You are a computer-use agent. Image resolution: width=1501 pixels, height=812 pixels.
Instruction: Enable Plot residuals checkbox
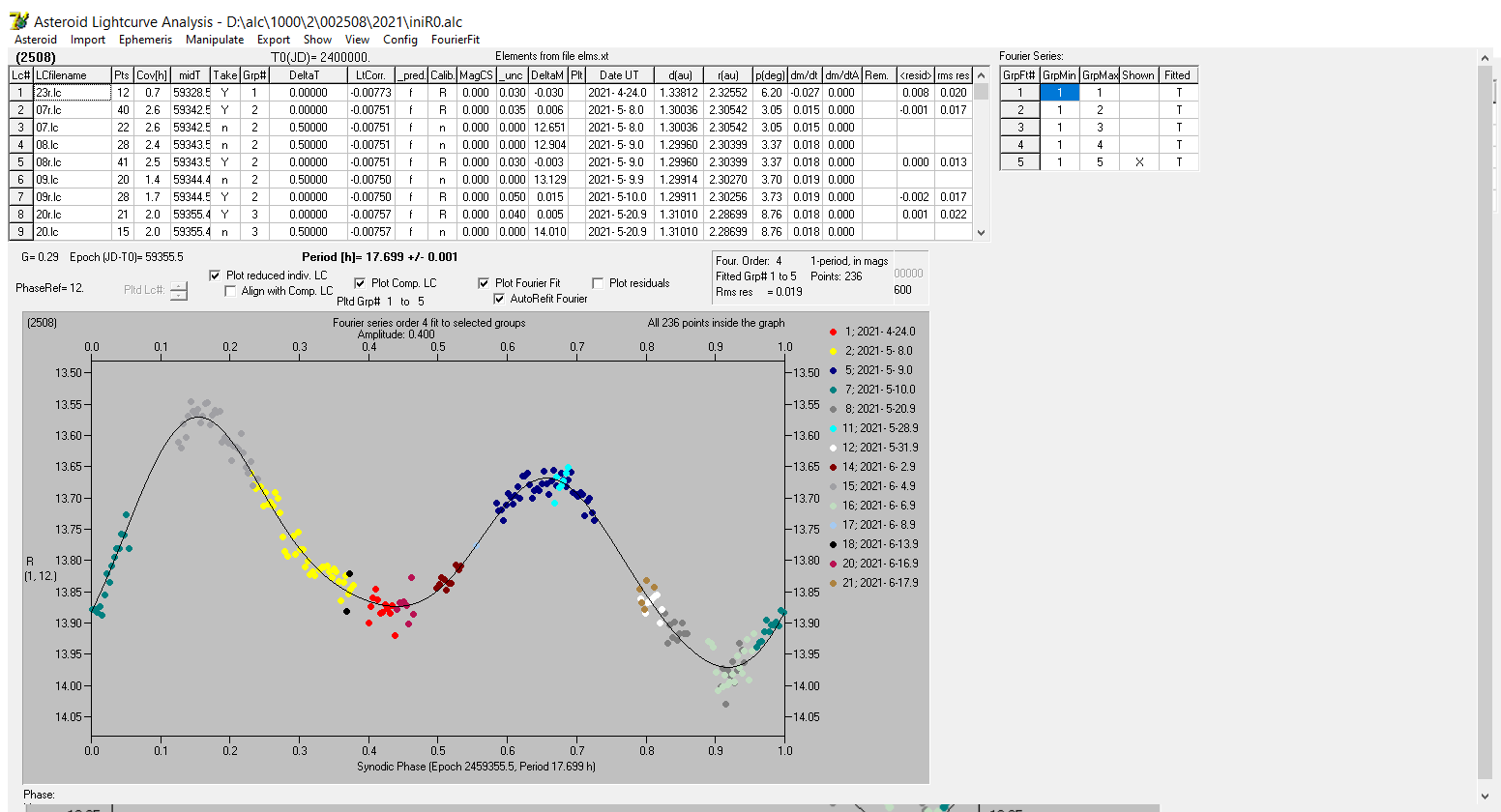click(598, 283)
